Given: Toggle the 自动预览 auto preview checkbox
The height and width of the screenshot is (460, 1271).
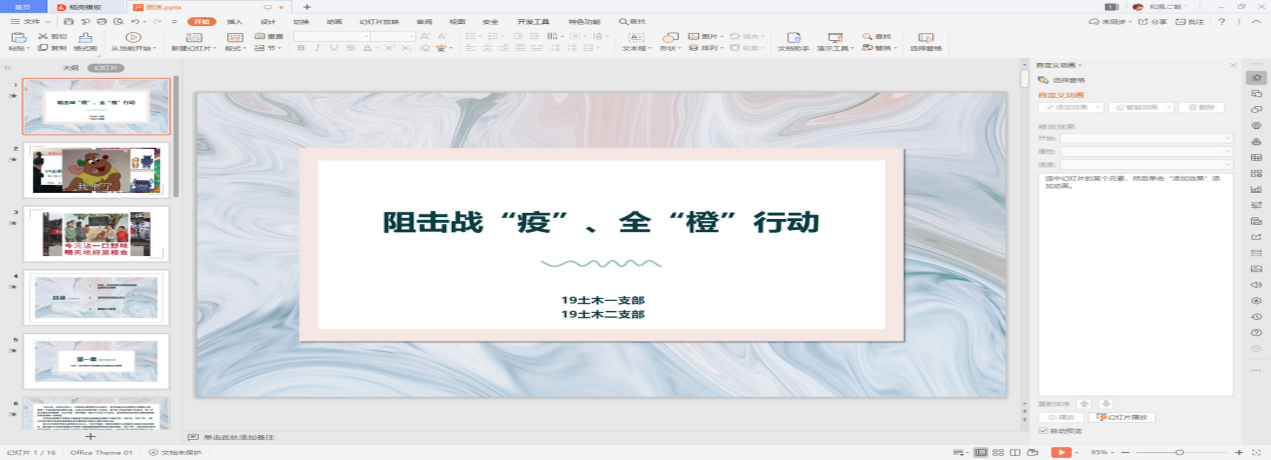Looking at the screenshot, I should click(x=1044, y=431).
